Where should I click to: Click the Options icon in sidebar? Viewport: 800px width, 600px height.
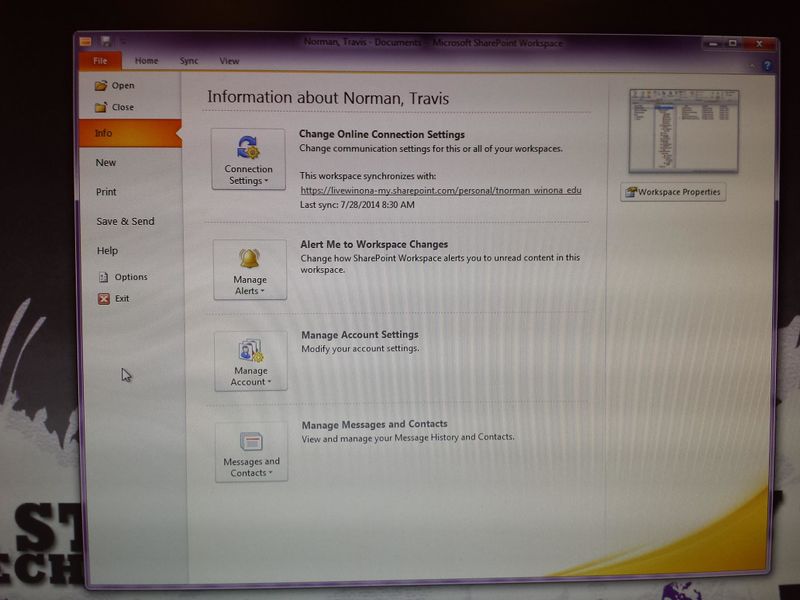[104, 277]
